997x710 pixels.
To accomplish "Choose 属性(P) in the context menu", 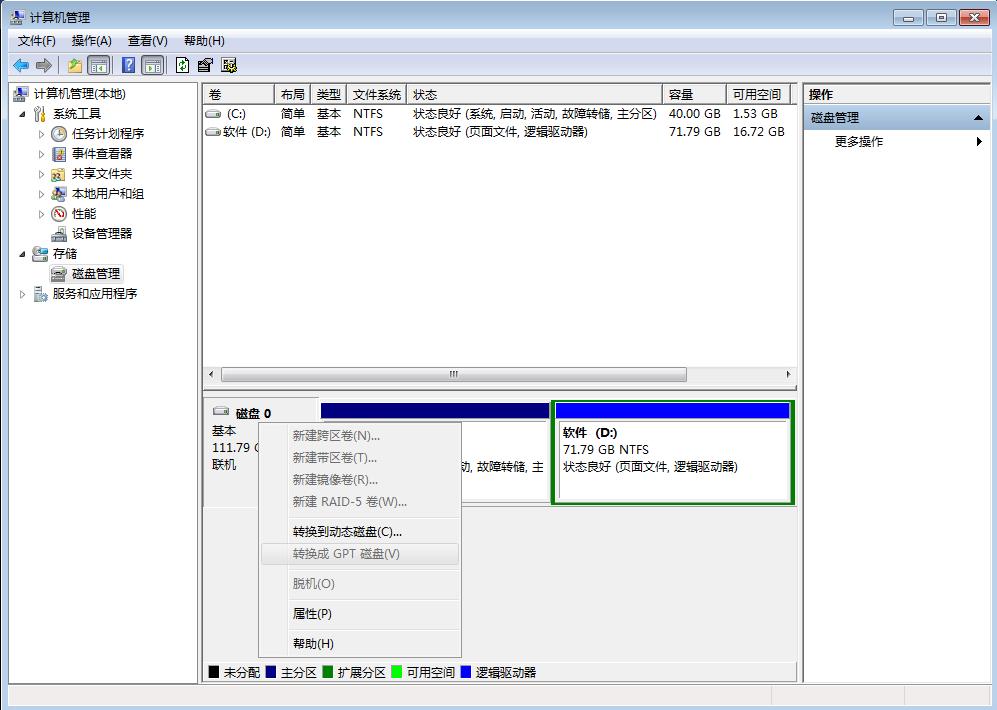I will pyautogui.click(x=360, y=613).
